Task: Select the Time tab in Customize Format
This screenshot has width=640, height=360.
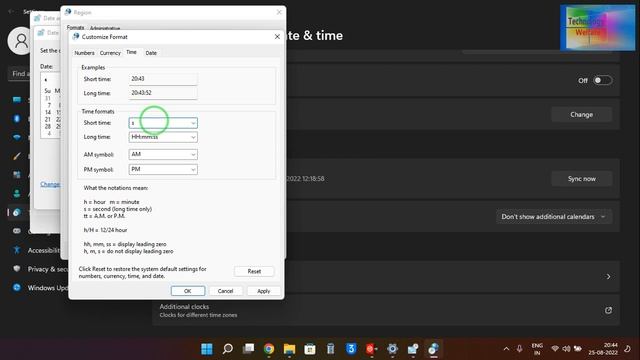Action: (x=131, y=52)
